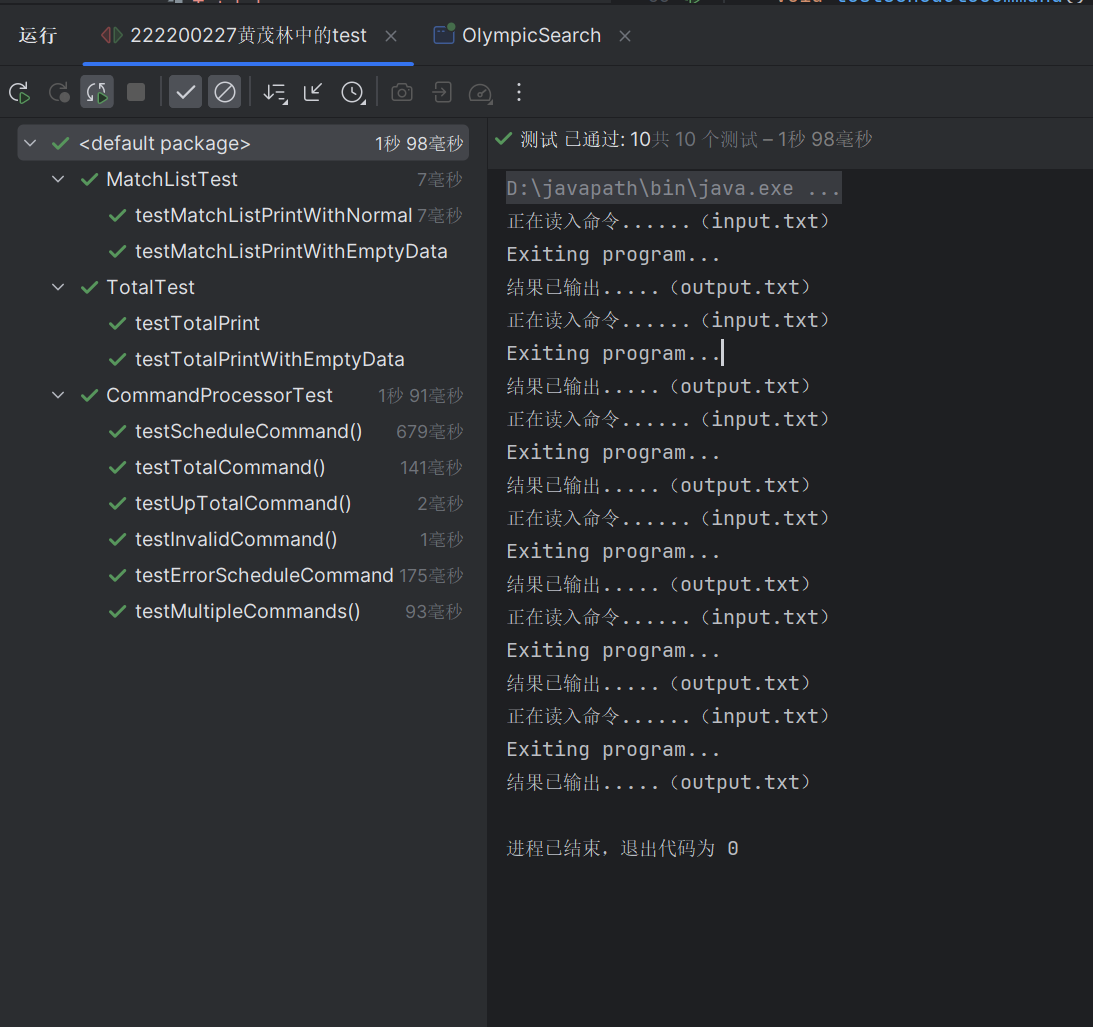Screen dimensions: 1093x1027
Task: Click the profiler speedometer icon
Action: tap(481, 93)
